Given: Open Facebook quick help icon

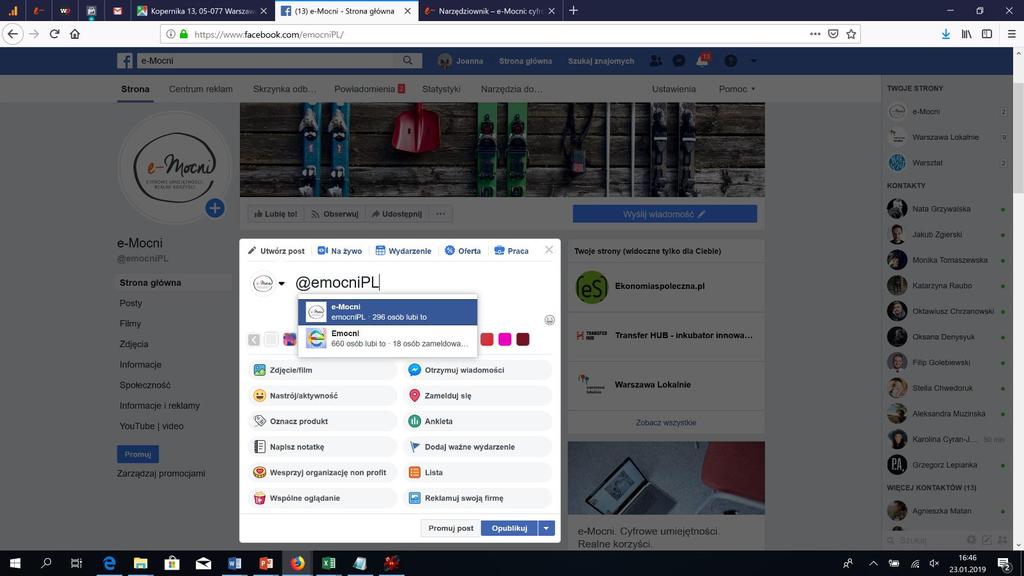Looking at the screenshot, I should point(731,61).
